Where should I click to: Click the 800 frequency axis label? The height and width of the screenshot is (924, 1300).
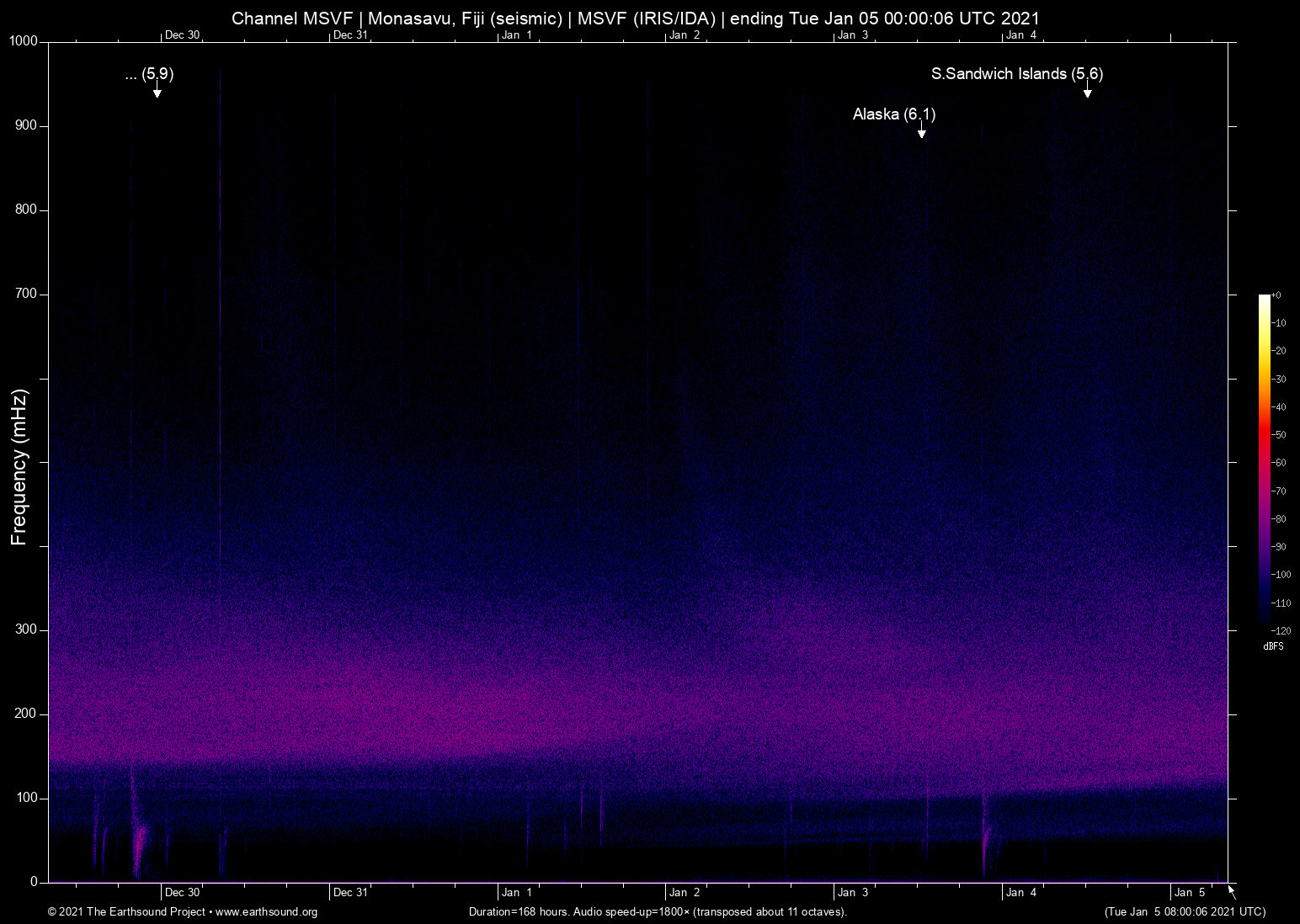[27, 210]
